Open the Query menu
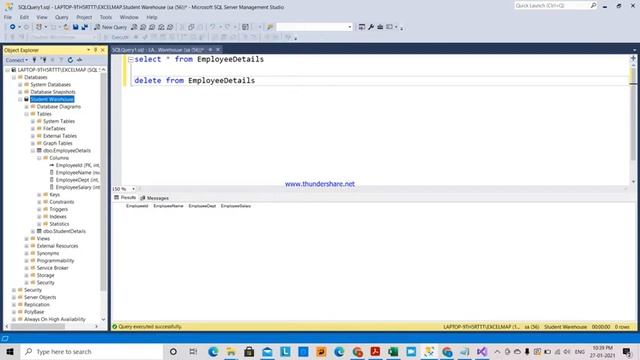Image resolution: width=640 pixels, height=360 pixels. click(x=62, y=17)
